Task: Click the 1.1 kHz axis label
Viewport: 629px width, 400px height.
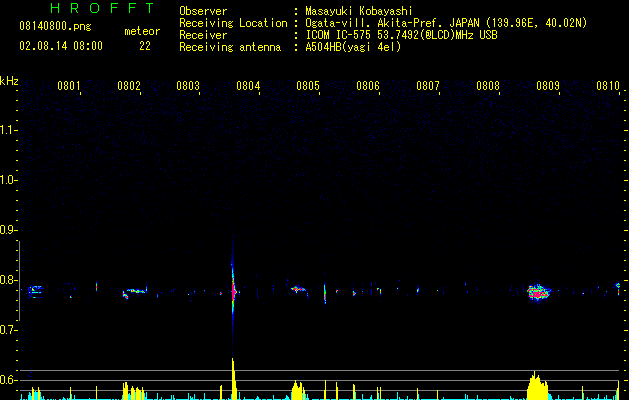Action: click(8, 130)
